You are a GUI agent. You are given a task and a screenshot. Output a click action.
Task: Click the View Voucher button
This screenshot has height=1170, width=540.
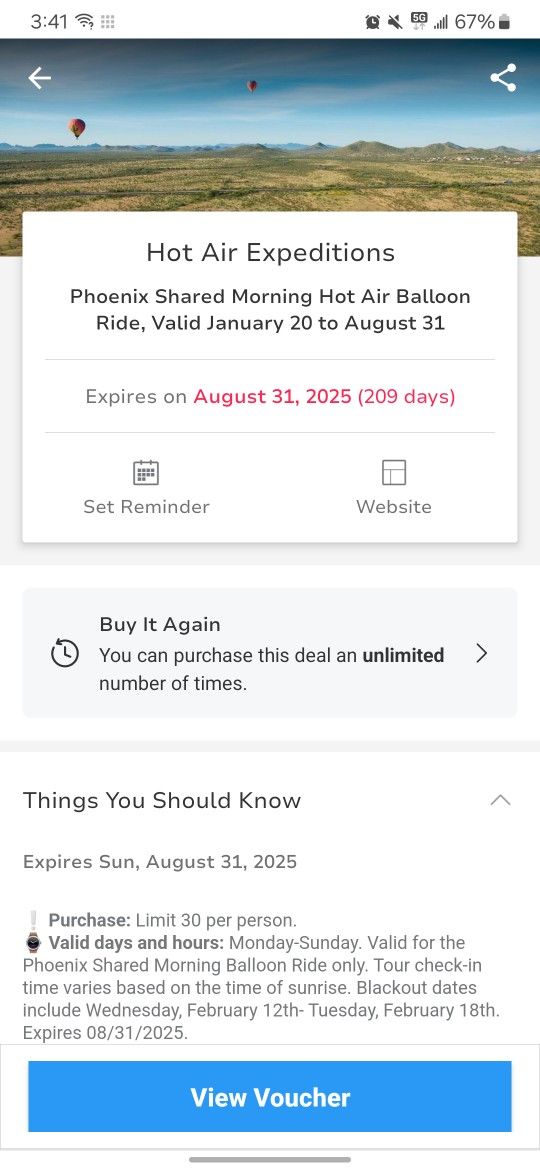tap(270, 1097)
